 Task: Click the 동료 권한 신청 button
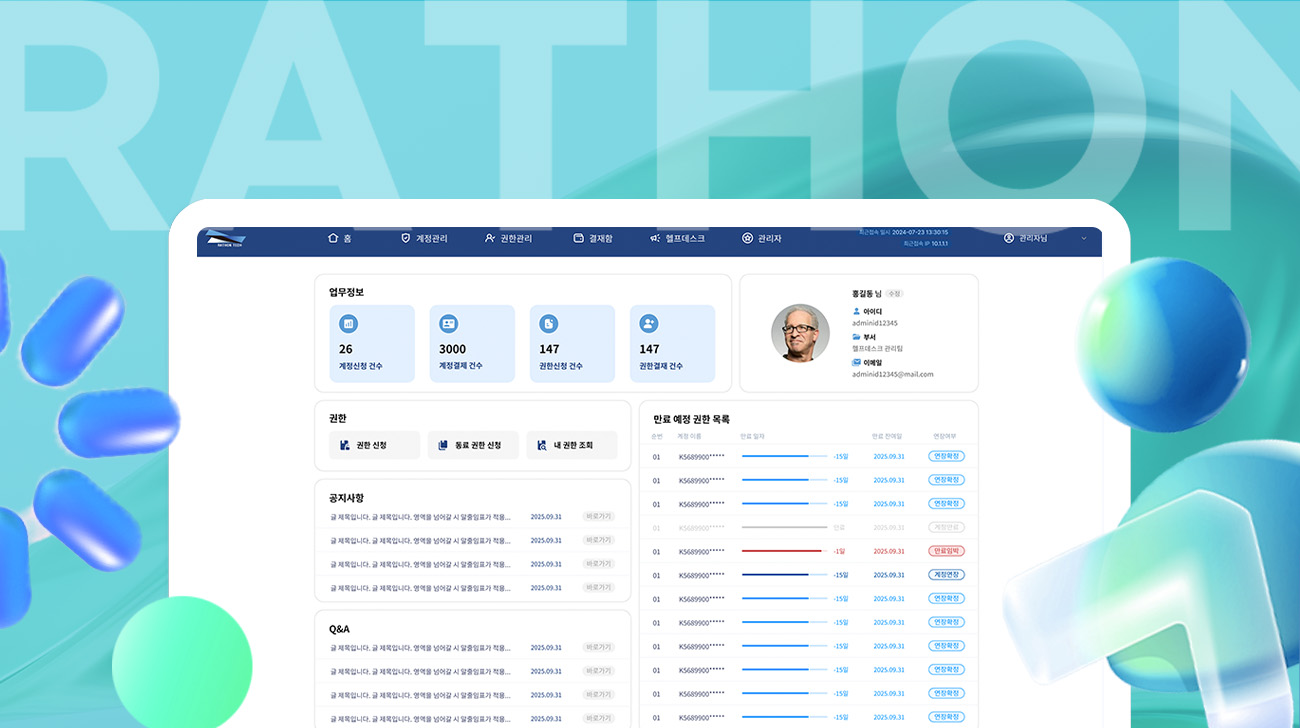[x=473, y=445]
